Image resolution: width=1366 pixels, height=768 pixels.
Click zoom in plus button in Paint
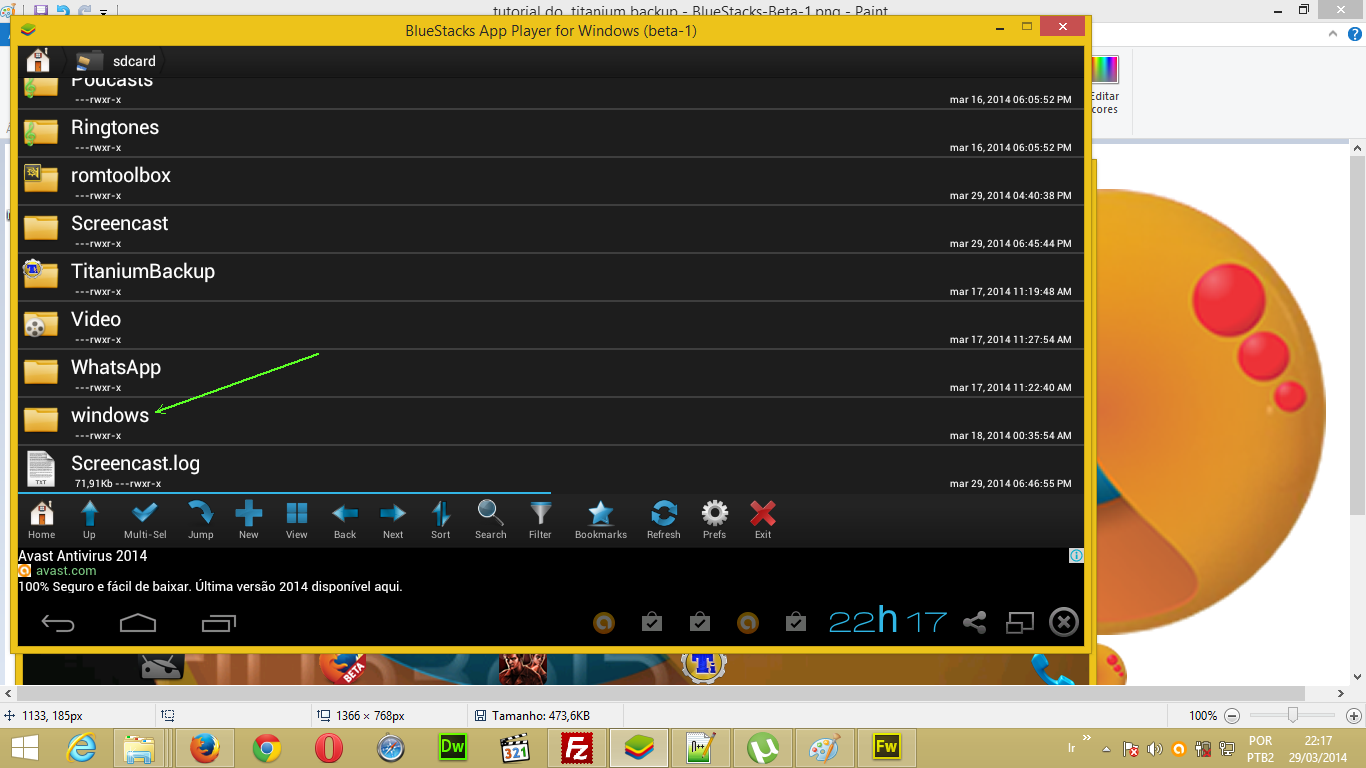(x=1354, y=716)
